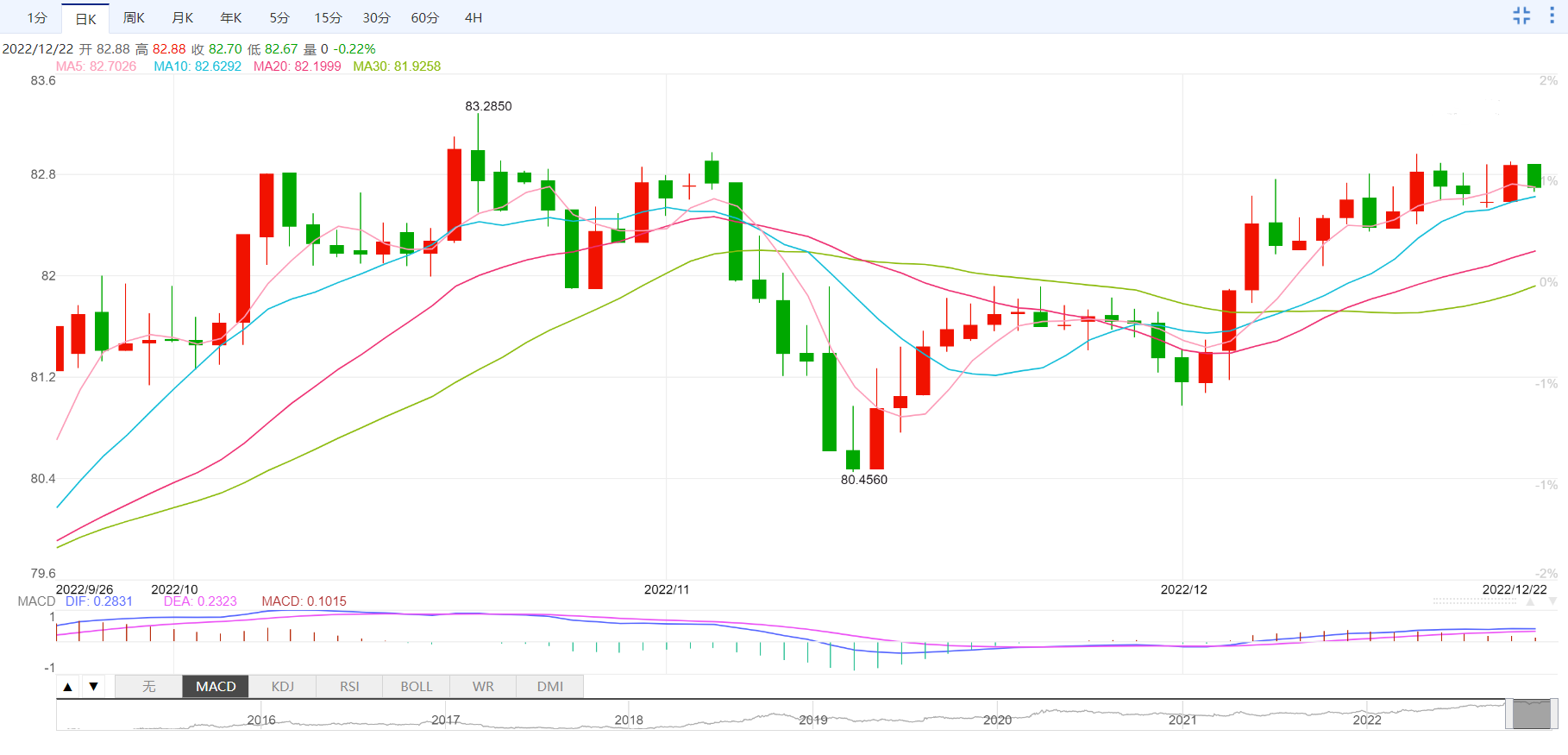Screen dimensions: 1568x755
Task: Select the 15分 interval tab
Action: coord(328,17)
